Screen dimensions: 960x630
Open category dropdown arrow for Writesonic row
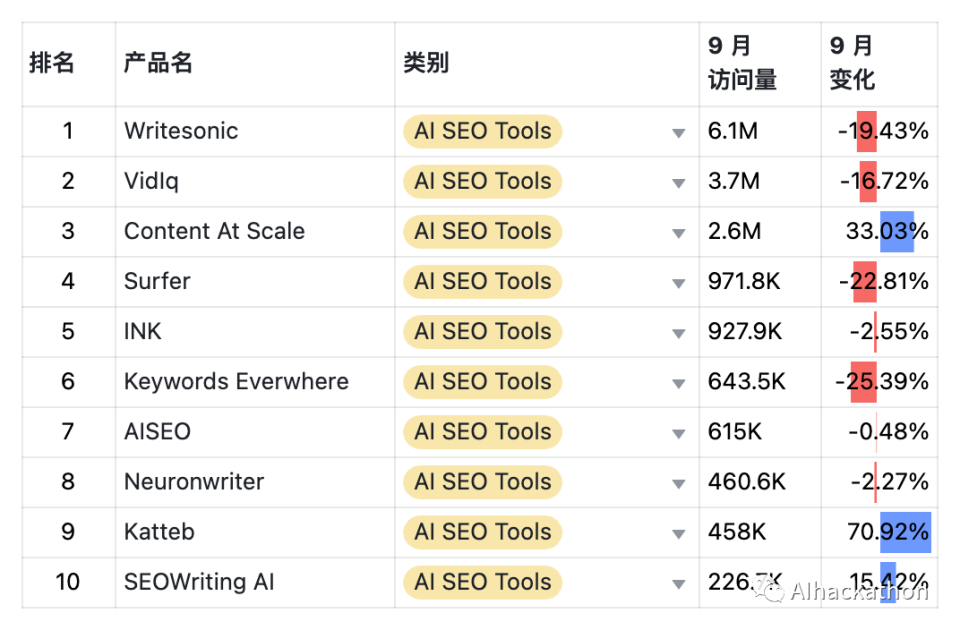[679, 133]
